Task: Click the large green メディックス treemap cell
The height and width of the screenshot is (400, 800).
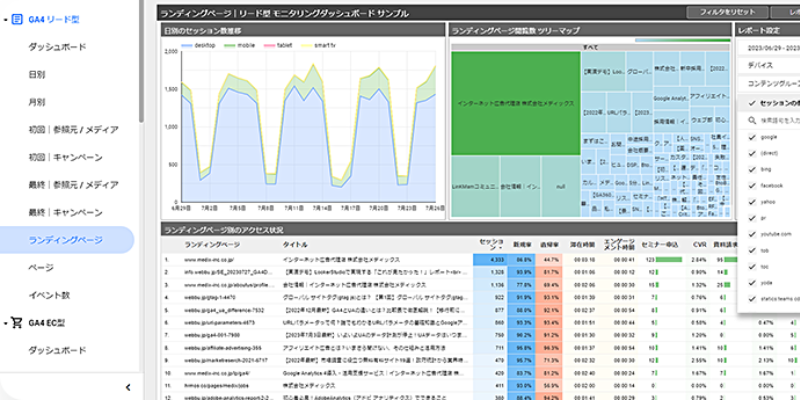Action: 515,103
